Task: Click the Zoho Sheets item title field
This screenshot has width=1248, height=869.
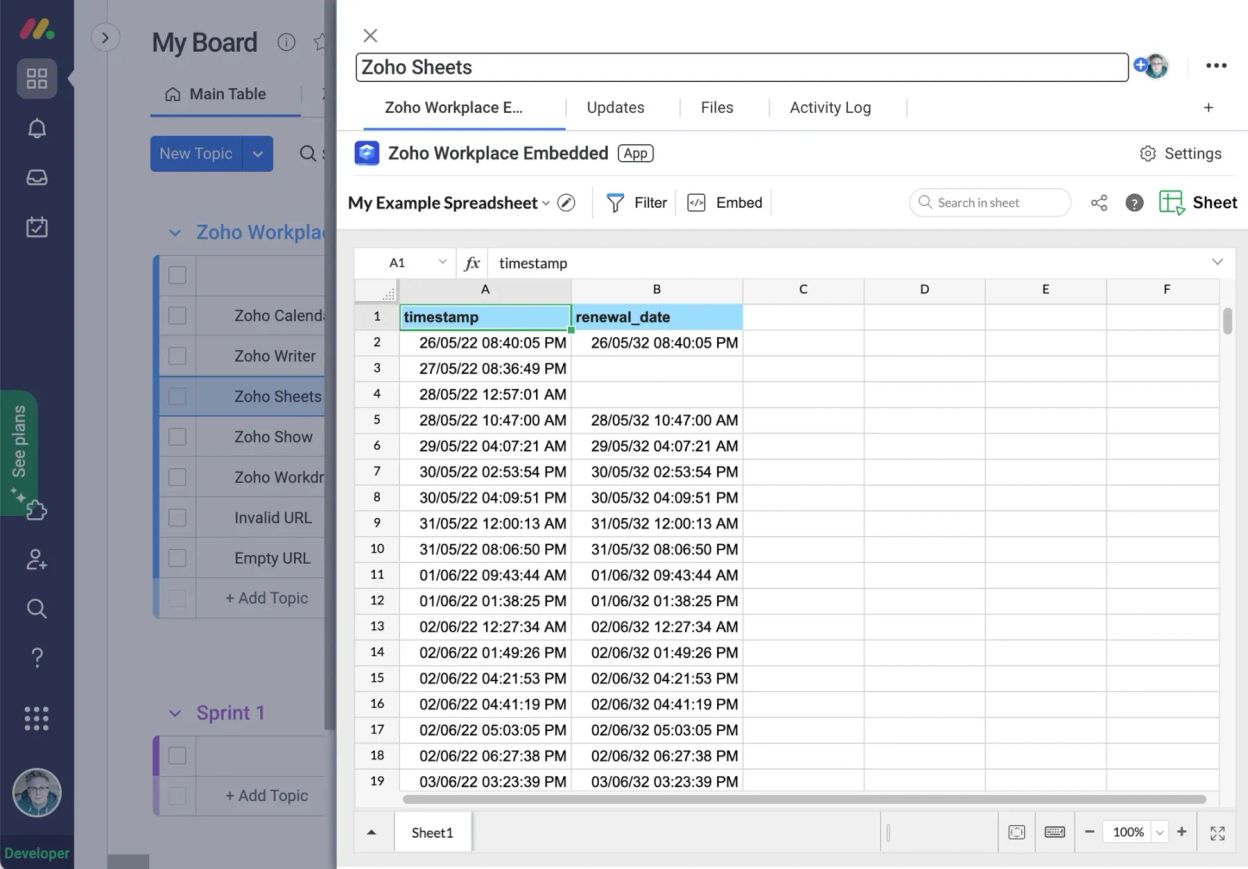Action: [742, 67]
